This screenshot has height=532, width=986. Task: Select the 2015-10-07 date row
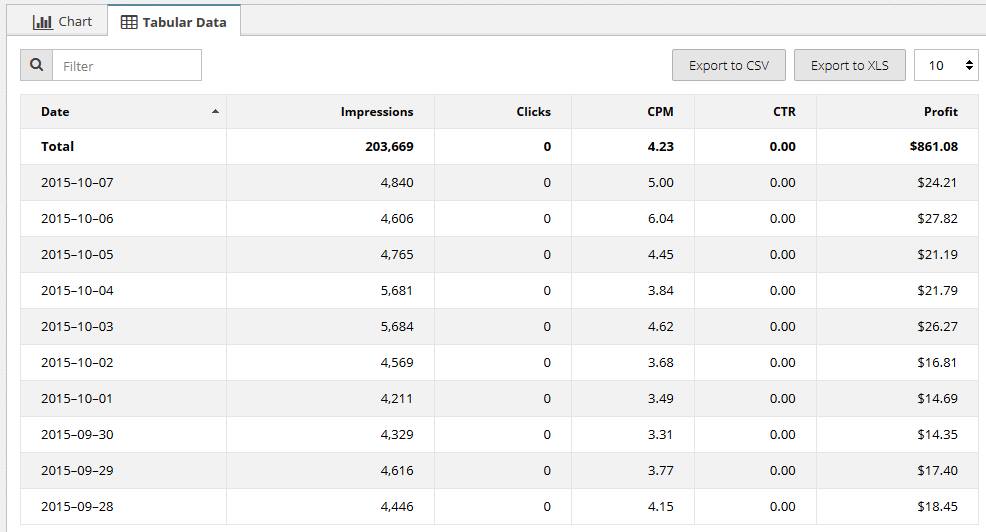[499, 182]
